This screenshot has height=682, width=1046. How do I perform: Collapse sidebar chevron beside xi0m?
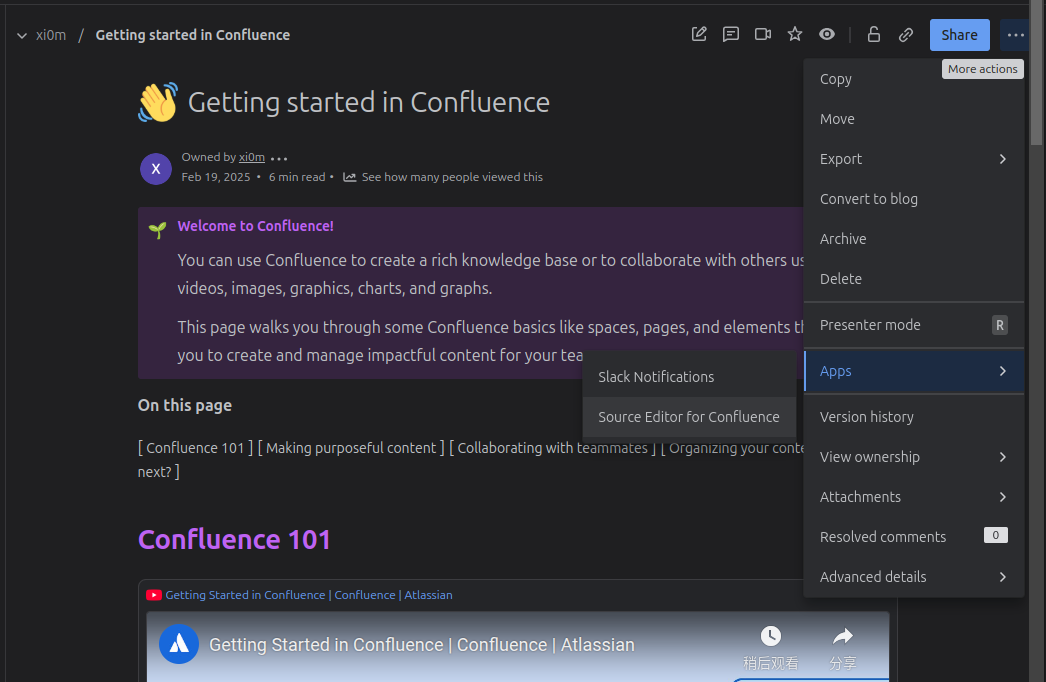pyautogui.click(x=22, y=35)
